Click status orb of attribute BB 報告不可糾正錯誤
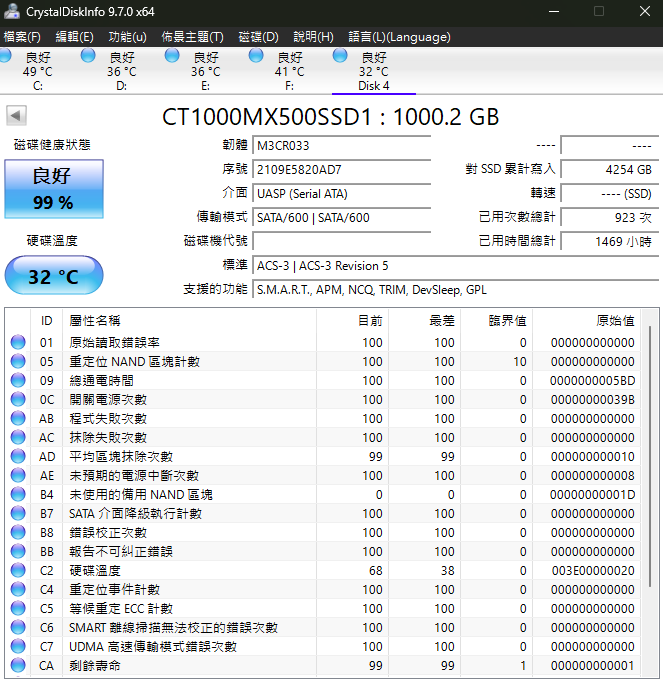Screen dimensions: 663x682 coord(18,551)
